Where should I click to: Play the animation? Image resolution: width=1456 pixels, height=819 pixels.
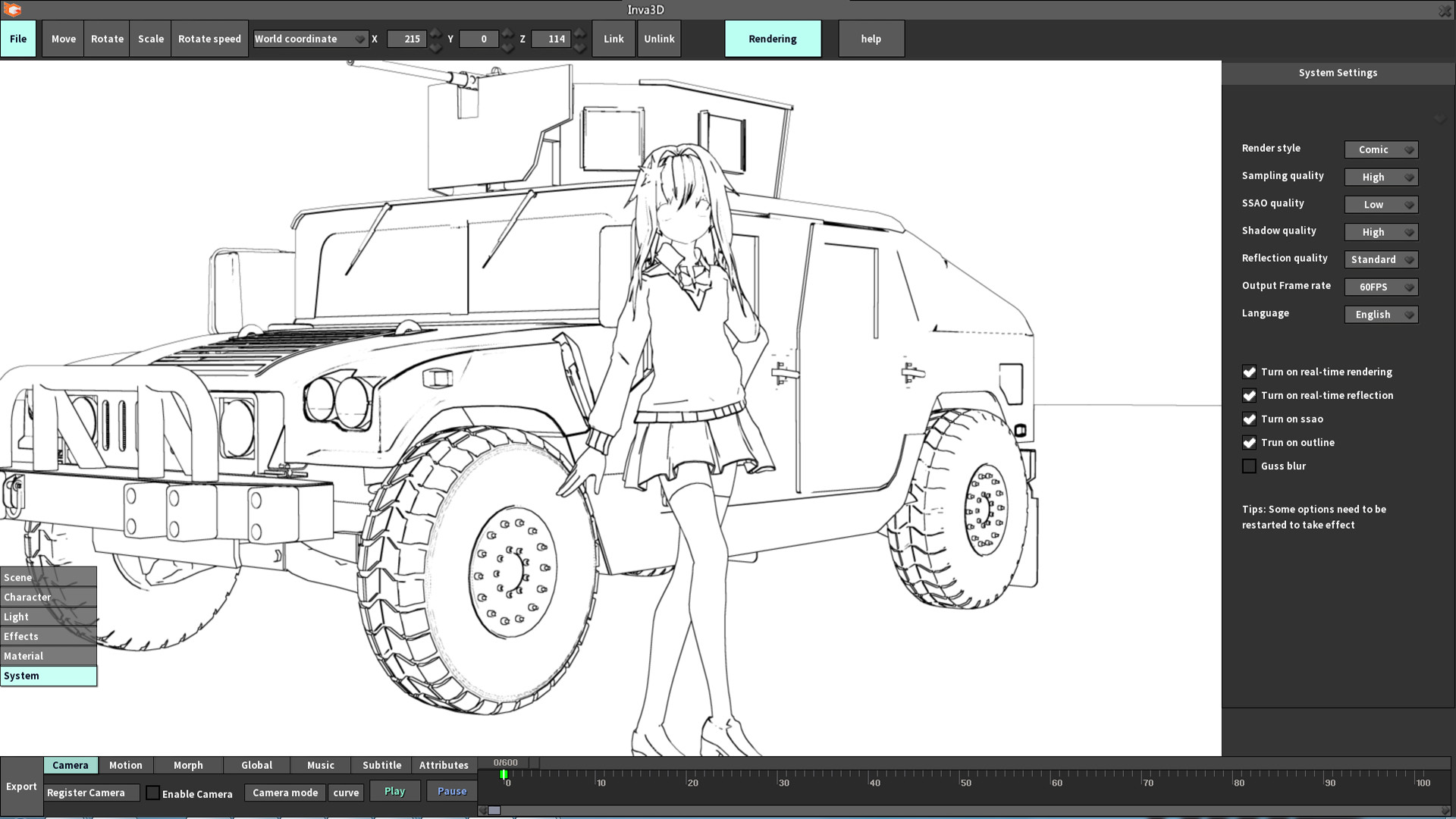pyautogui.click(x=394, y=791)
